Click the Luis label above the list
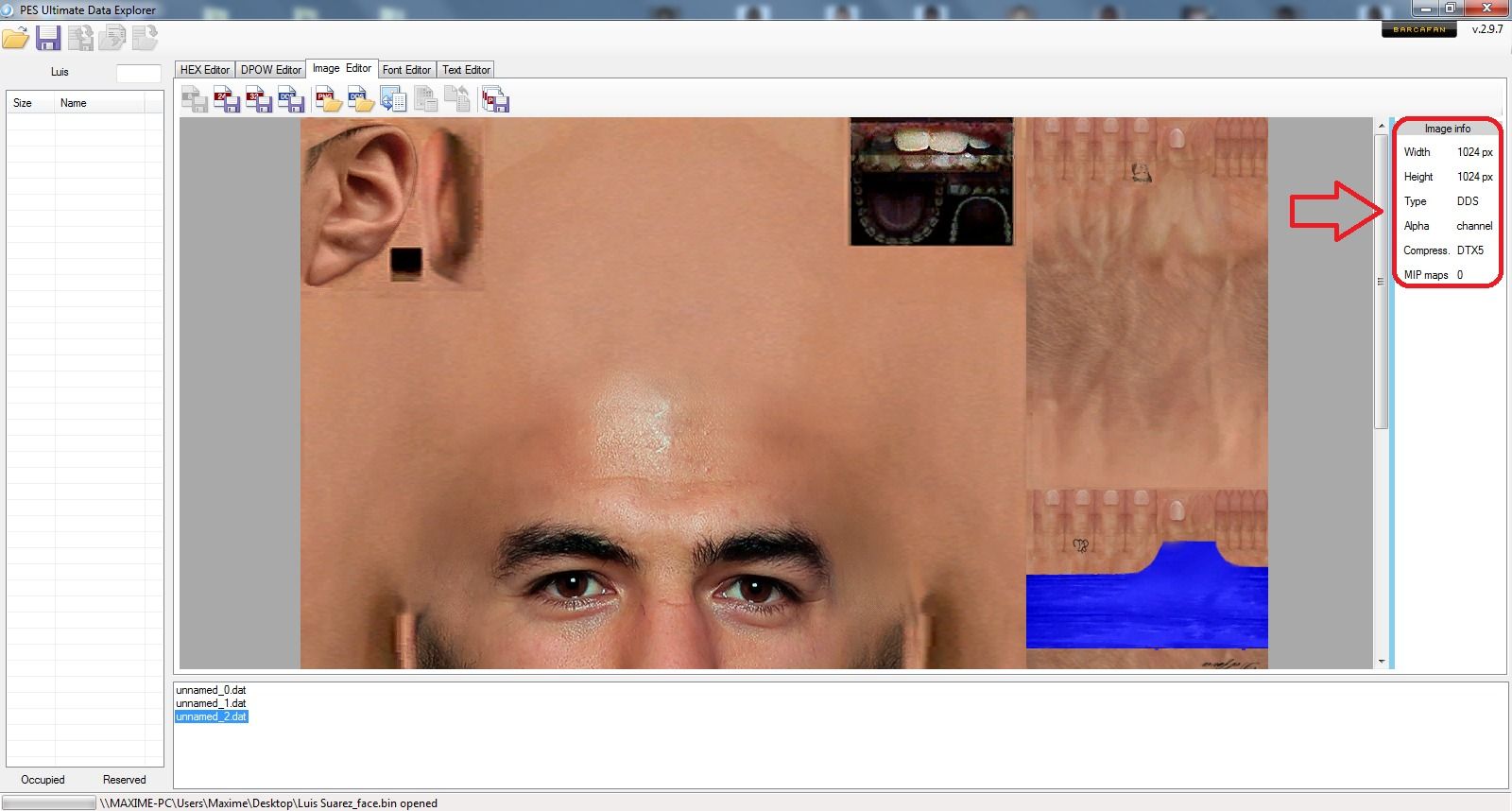This screenshot has height=811, width=1512. [x=60, y=72]
